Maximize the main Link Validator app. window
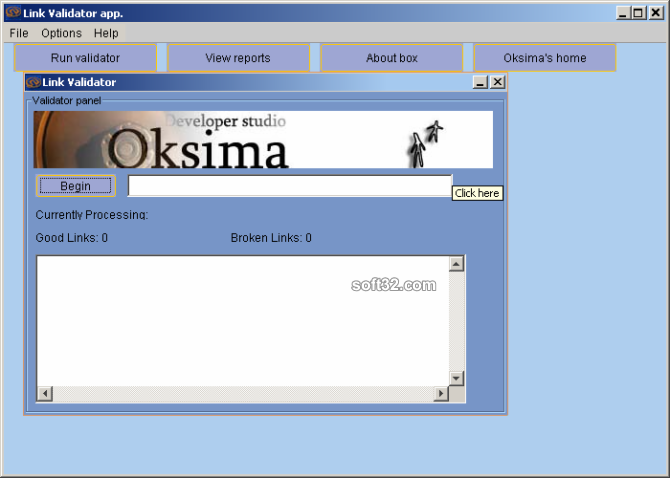 point(640,13)
